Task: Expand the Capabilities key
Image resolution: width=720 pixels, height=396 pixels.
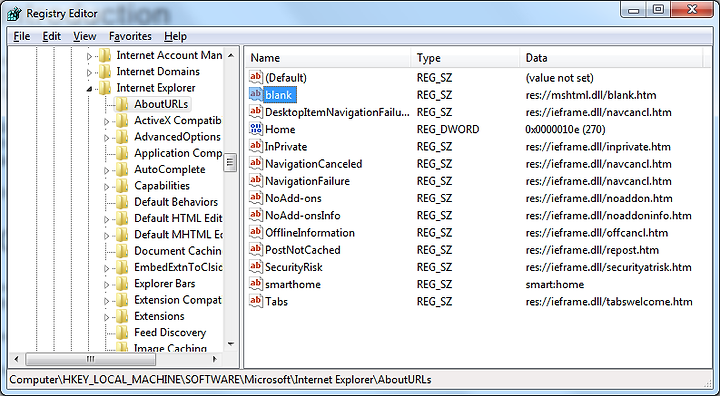Action: point(107,187)
